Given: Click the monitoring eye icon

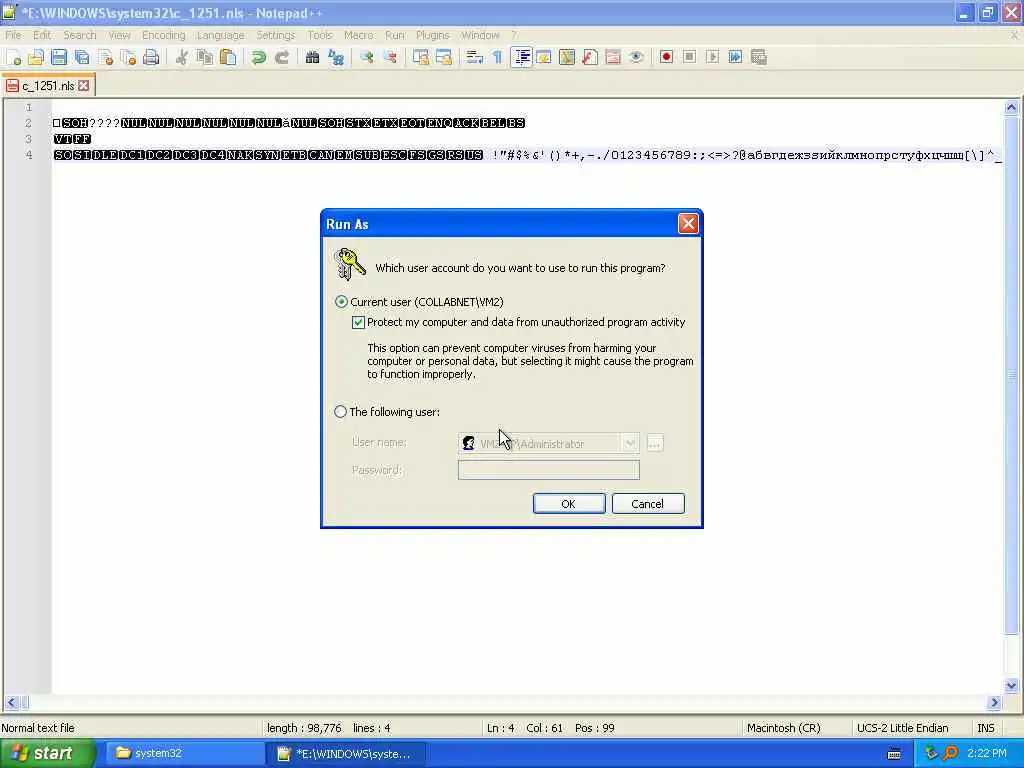Looking at the screenshot, I should pyautogui.click(x=636, y=57).
